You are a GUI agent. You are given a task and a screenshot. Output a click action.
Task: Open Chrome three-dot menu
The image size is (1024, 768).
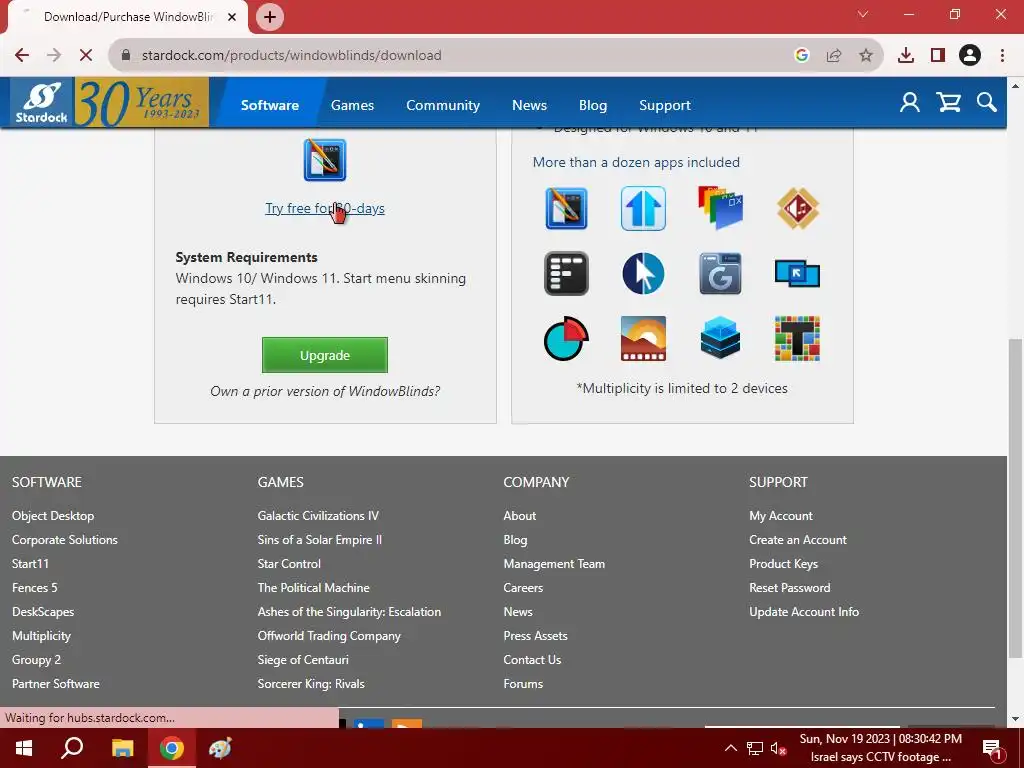coord(1002,56)
